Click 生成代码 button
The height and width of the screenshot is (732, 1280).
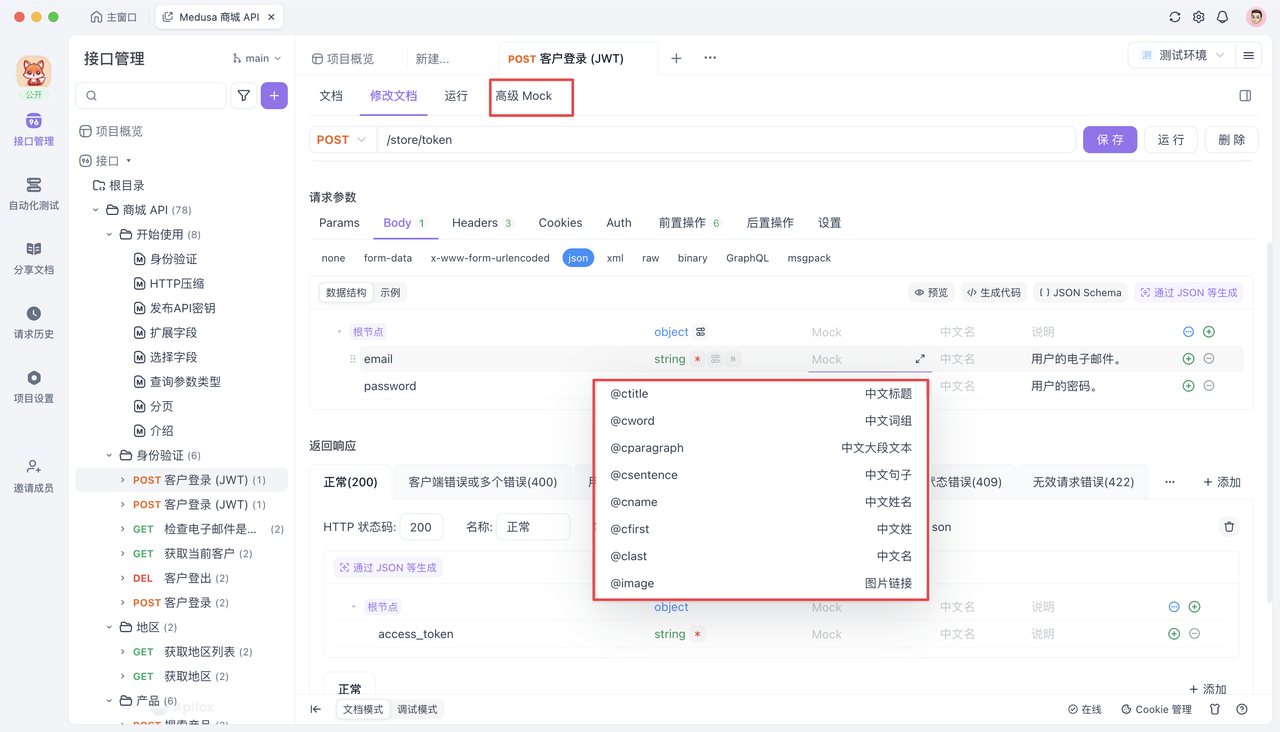(993, 293)
